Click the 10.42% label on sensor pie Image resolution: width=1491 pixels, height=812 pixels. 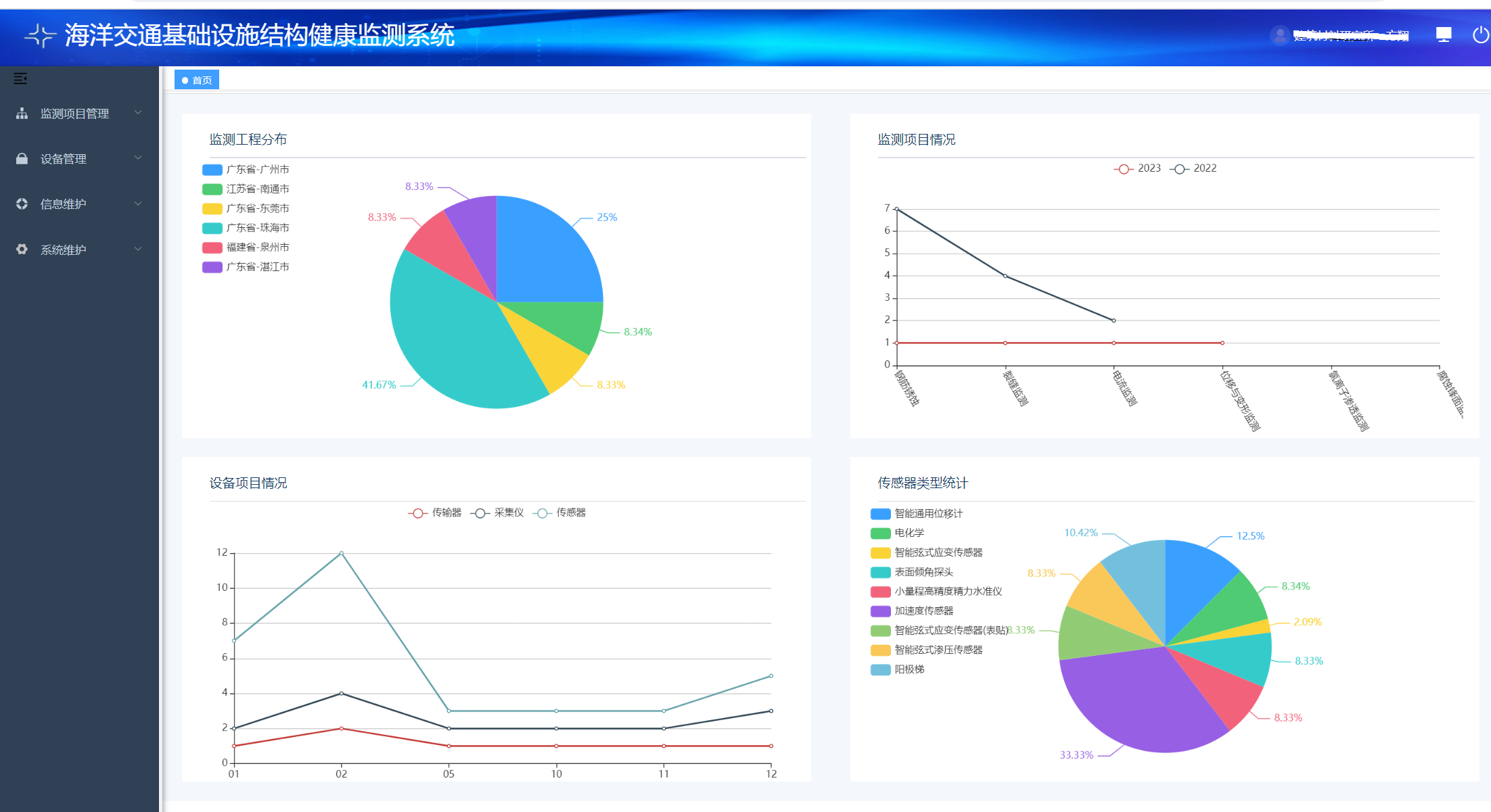point(1081,533)
